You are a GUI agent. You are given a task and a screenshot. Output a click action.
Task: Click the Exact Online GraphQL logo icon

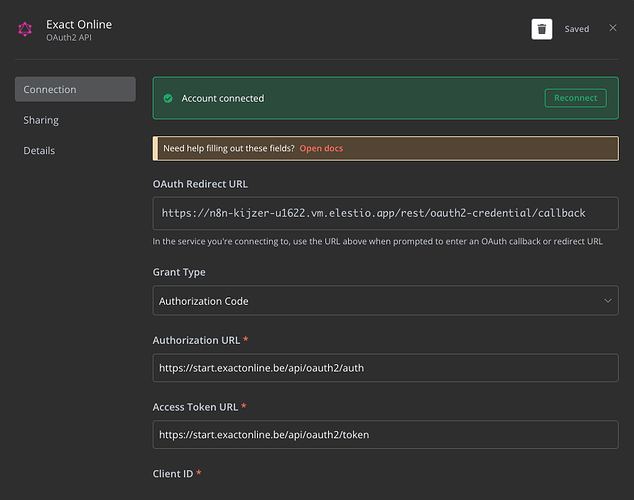pyautogui.click(x=25, y=30)
